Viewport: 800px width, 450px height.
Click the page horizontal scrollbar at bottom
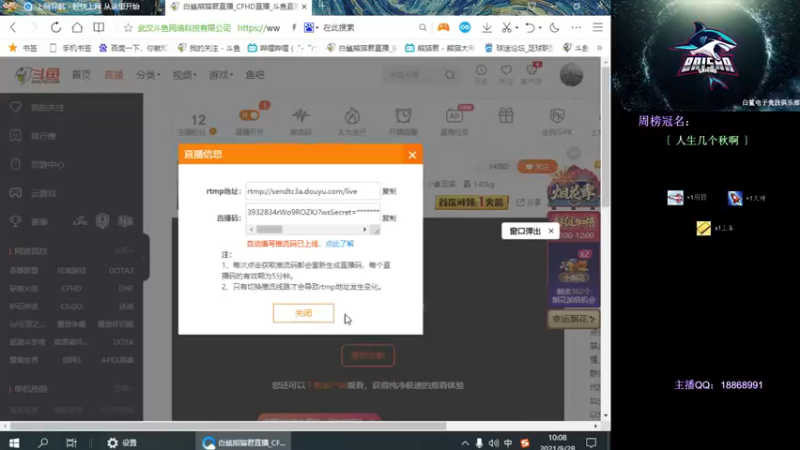(x=228, y=426)
